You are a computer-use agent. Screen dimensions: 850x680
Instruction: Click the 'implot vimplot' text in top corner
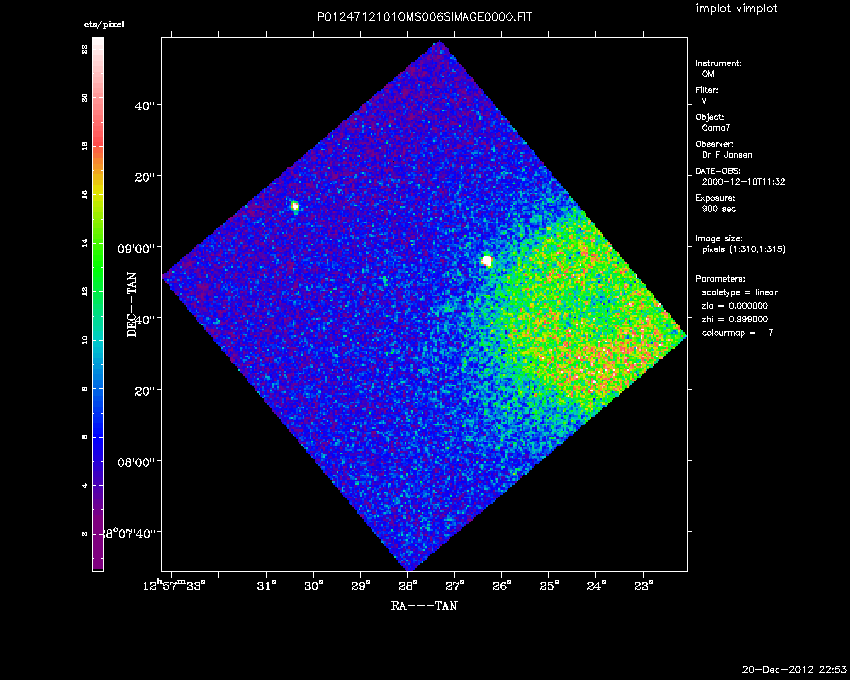737,9
